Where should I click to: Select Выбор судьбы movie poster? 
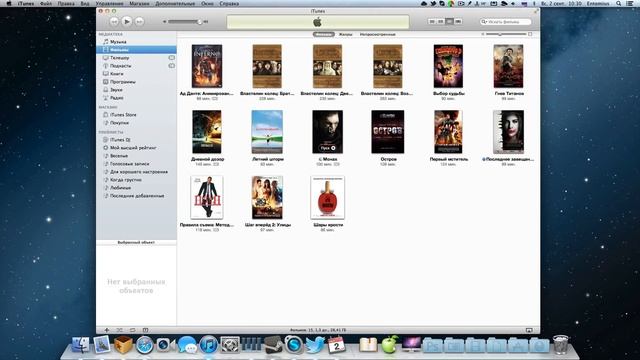tap(448, 66)
